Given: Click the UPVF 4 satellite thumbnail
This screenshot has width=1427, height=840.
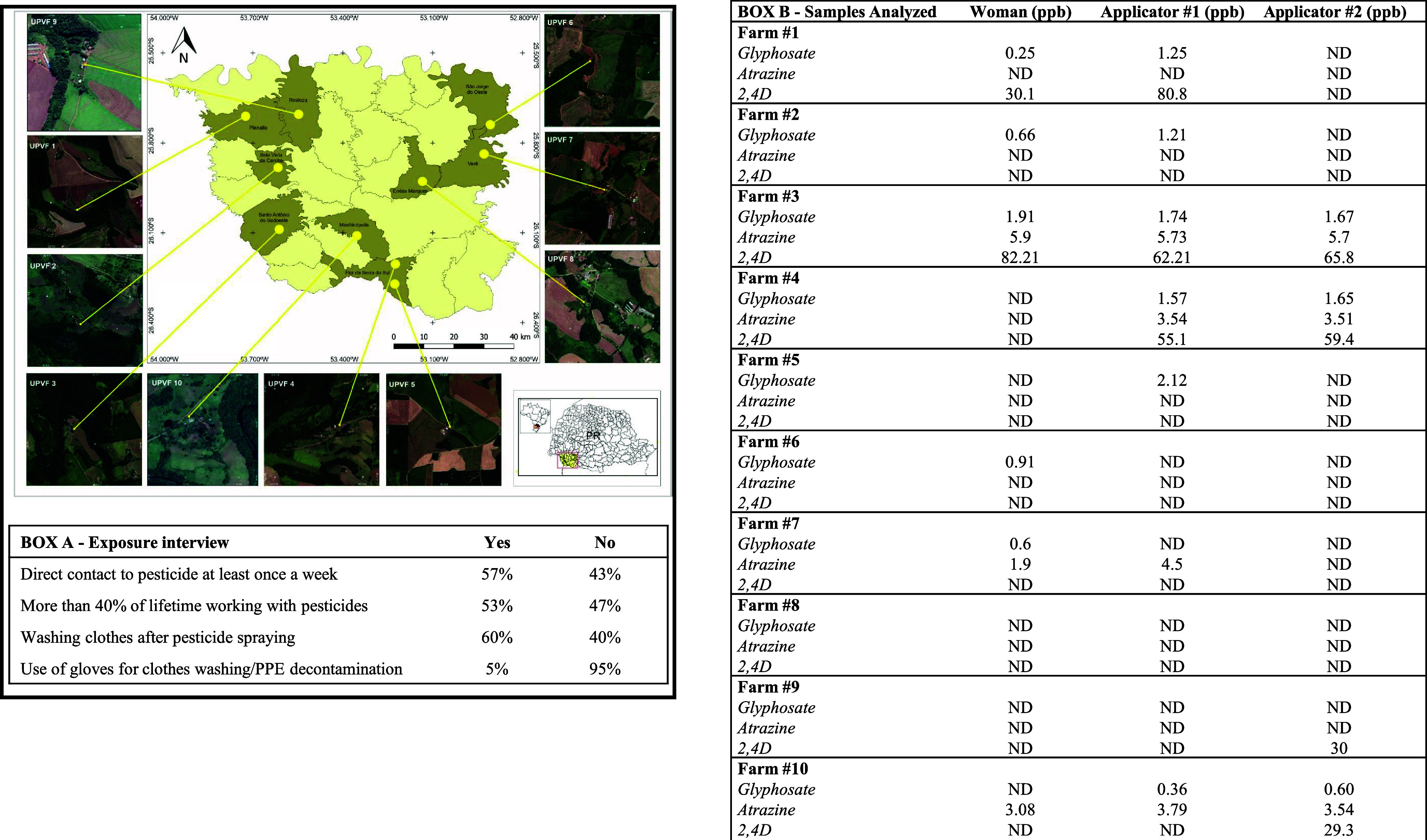Looking at the screenshot, I should click(321, 429).
